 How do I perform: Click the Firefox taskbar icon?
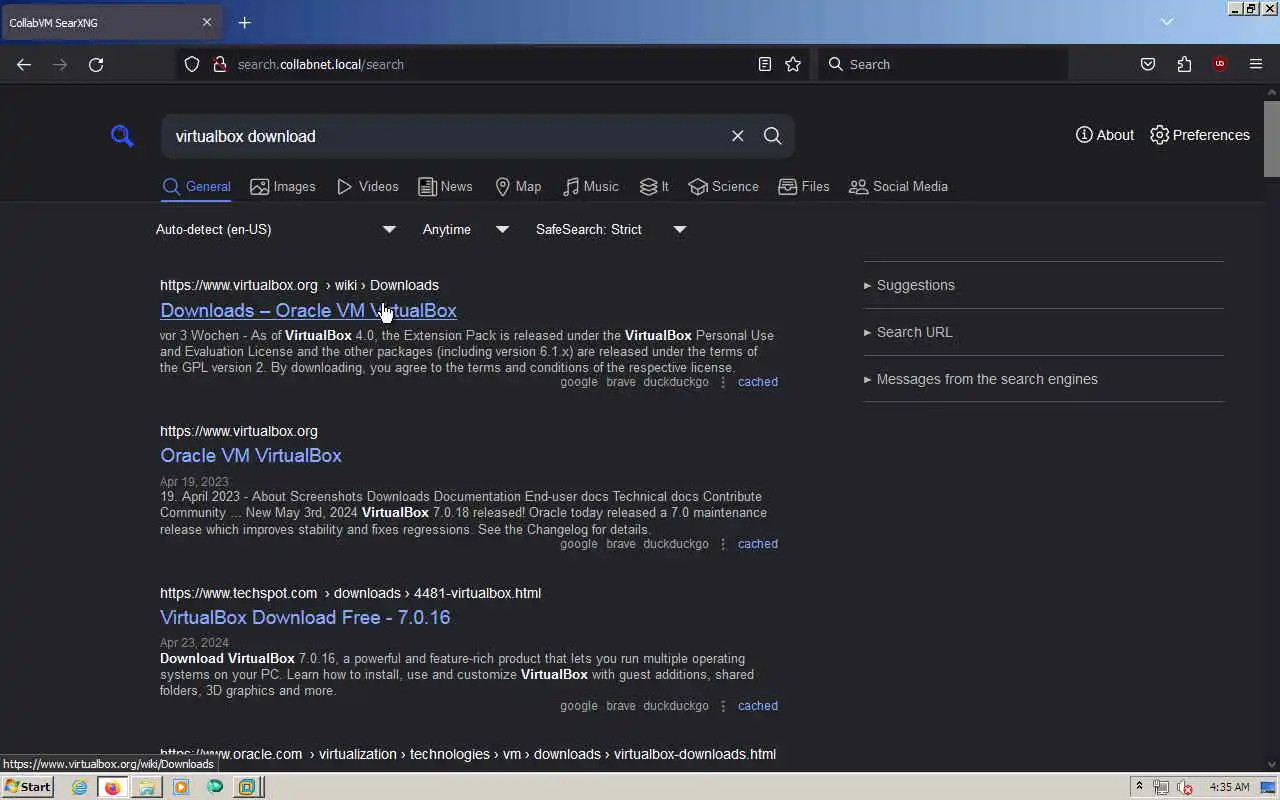pos(112,787)
